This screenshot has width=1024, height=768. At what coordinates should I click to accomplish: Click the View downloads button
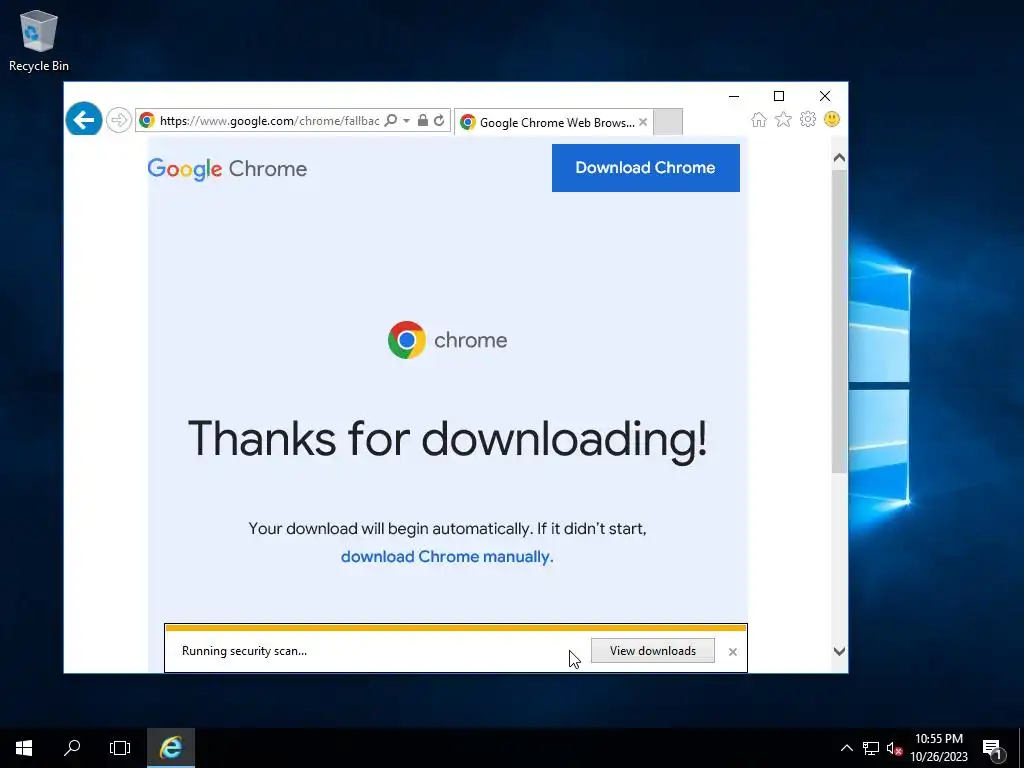(x=652, y=650)
